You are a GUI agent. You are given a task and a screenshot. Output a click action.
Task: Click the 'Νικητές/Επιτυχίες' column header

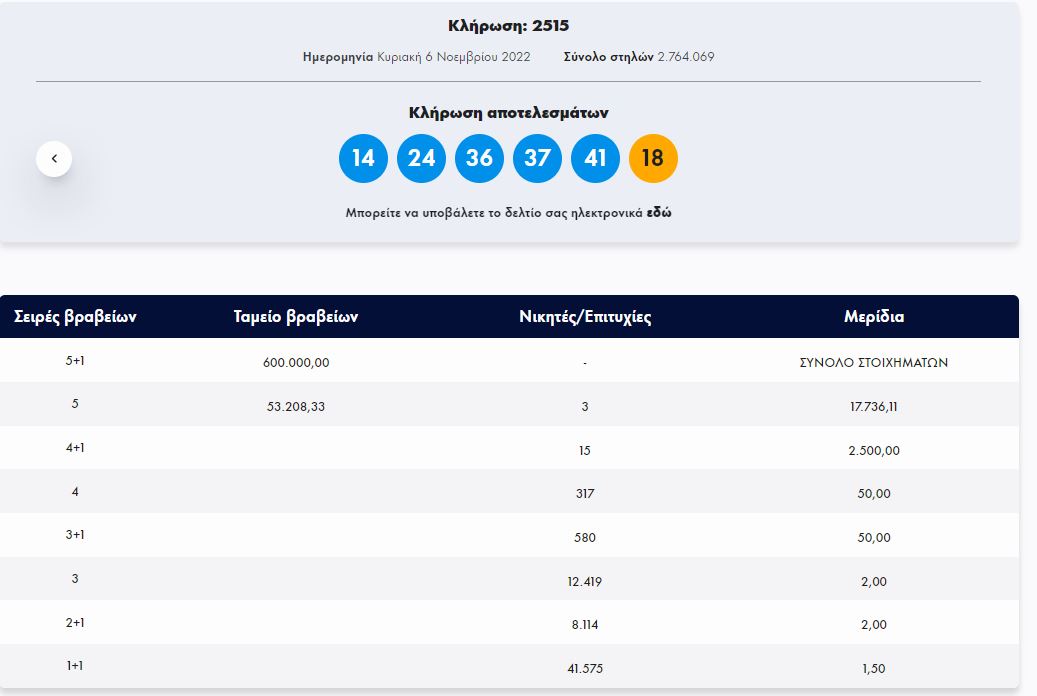coord(585,317)
